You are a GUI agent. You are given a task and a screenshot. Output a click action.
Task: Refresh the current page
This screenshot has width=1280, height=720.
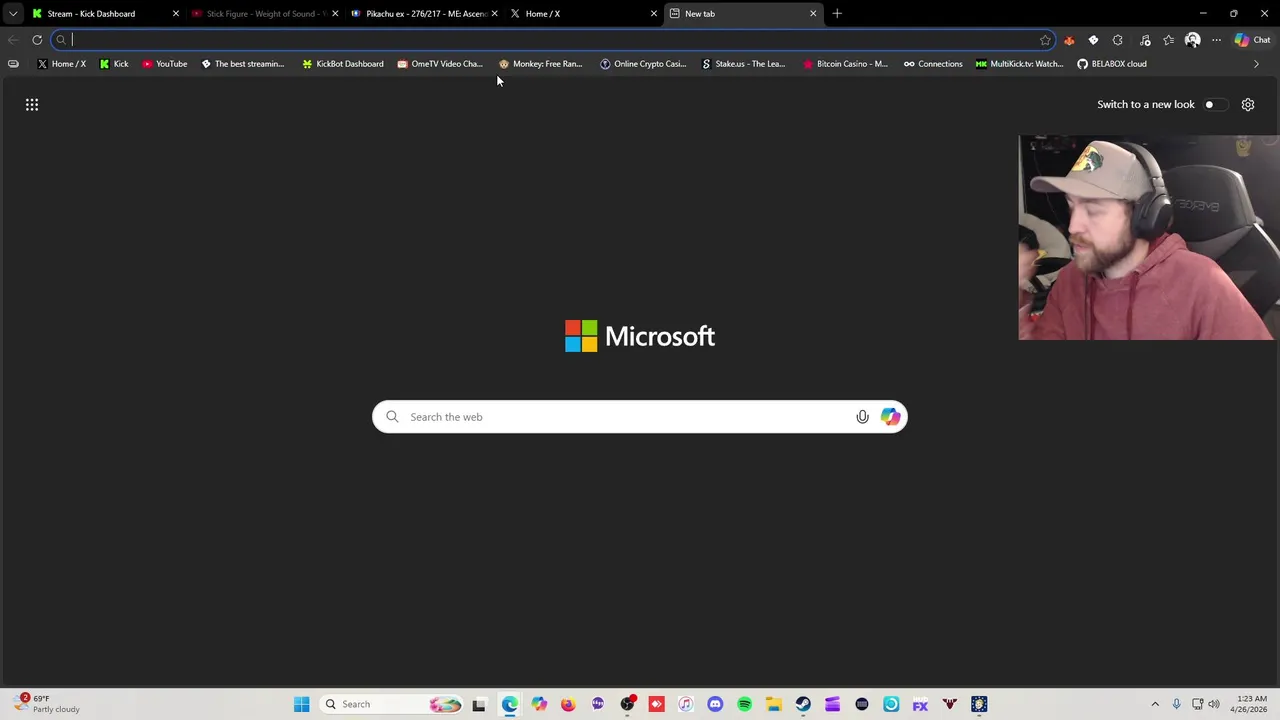[37, 40]
